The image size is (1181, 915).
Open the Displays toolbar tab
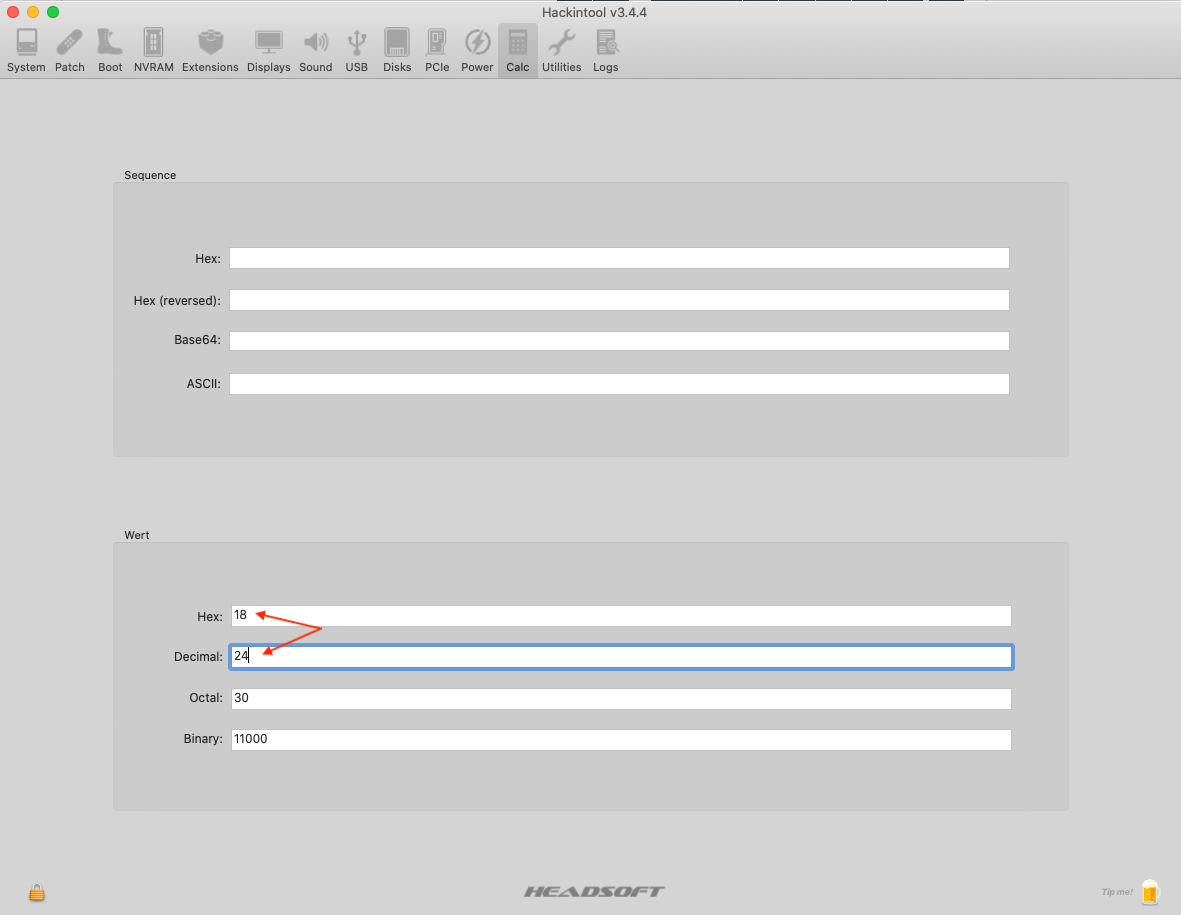coord(269,50)
